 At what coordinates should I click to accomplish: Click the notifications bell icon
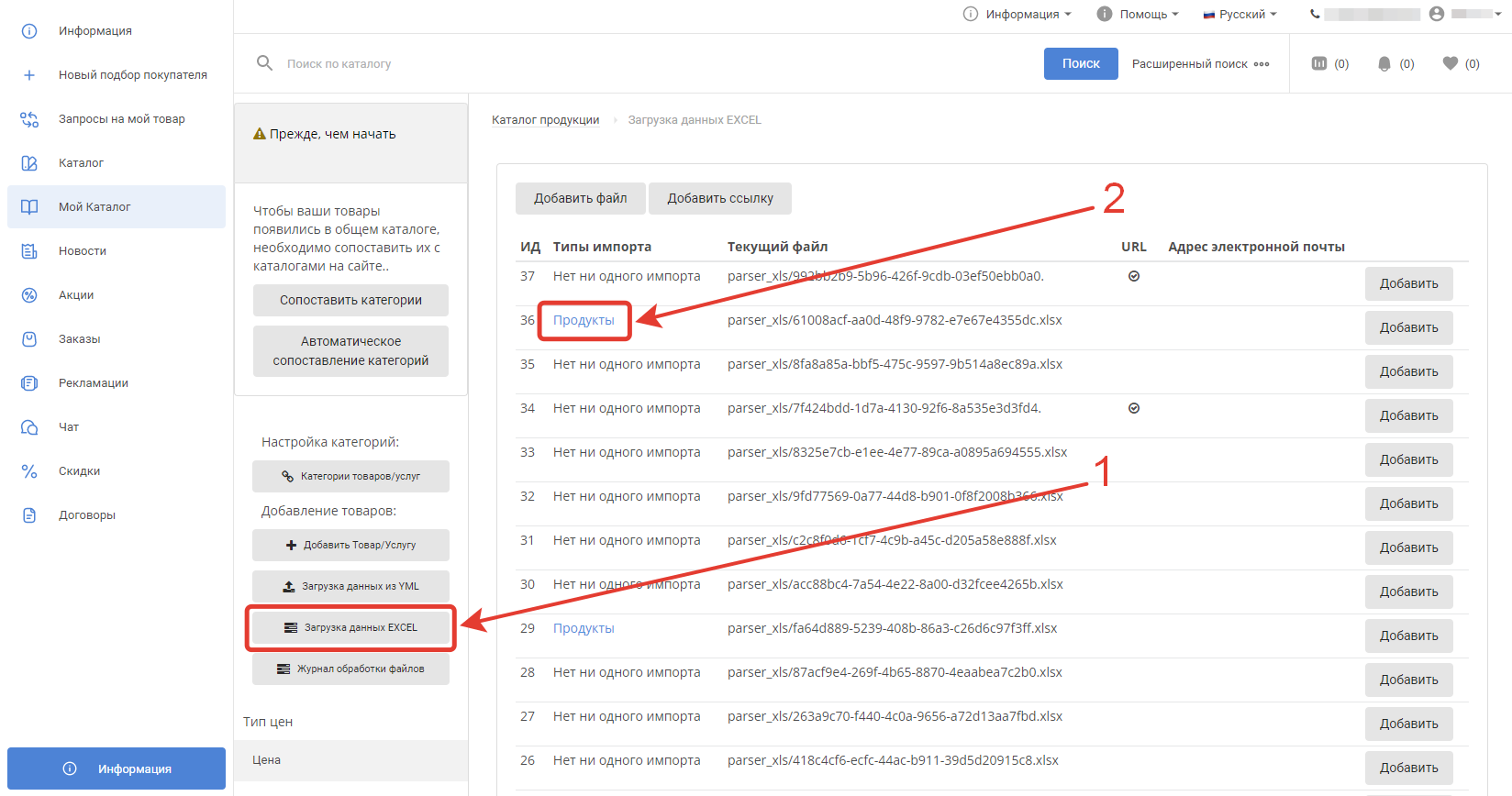click(x=1384, y=63)
